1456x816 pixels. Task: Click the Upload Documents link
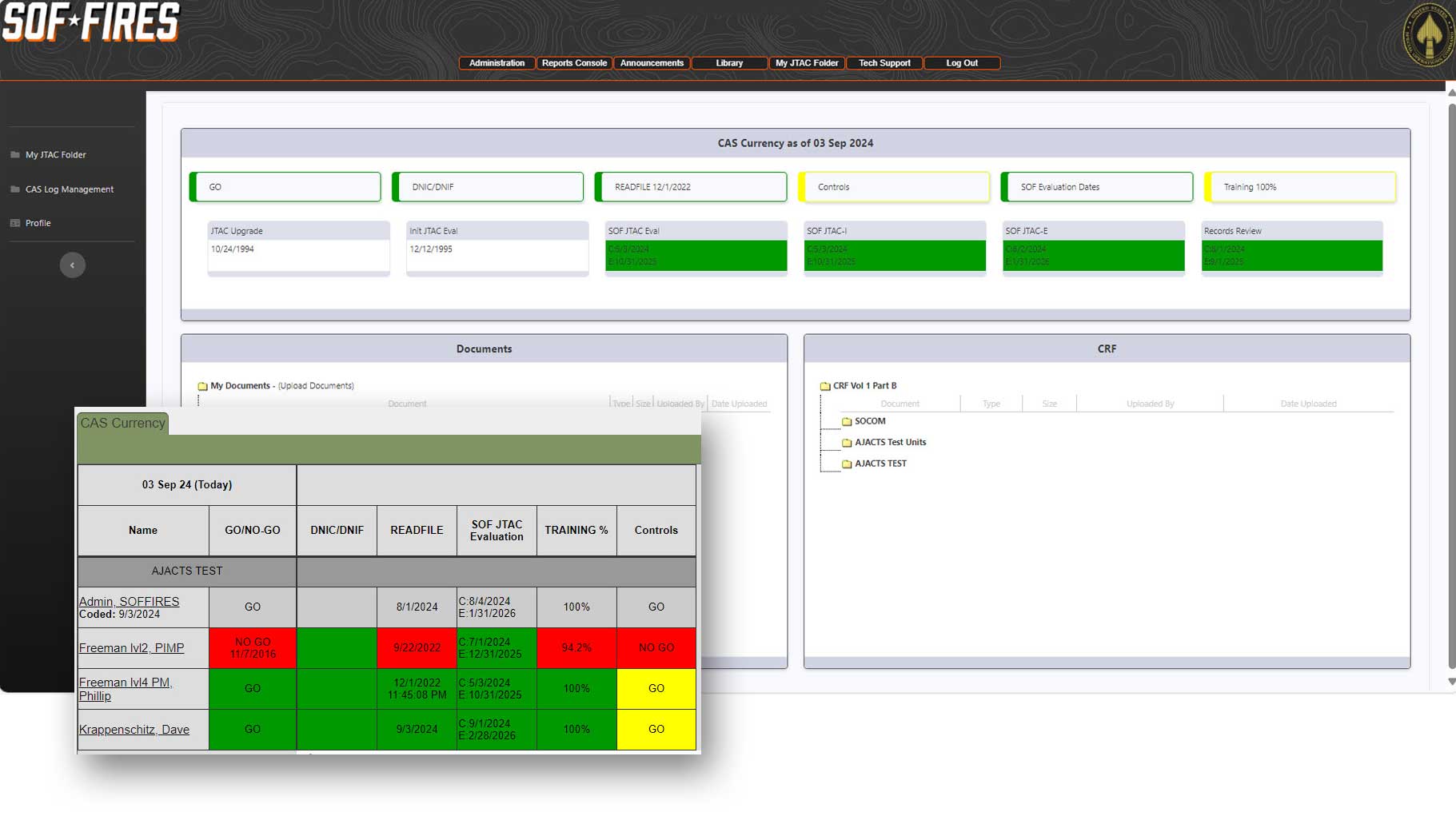(316, 386)
